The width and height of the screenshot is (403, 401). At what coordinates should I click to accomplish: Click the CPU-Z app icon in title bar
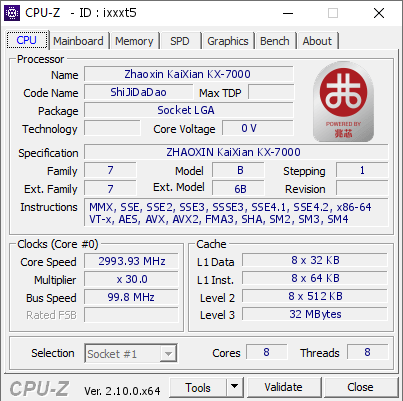pos(12,13)
